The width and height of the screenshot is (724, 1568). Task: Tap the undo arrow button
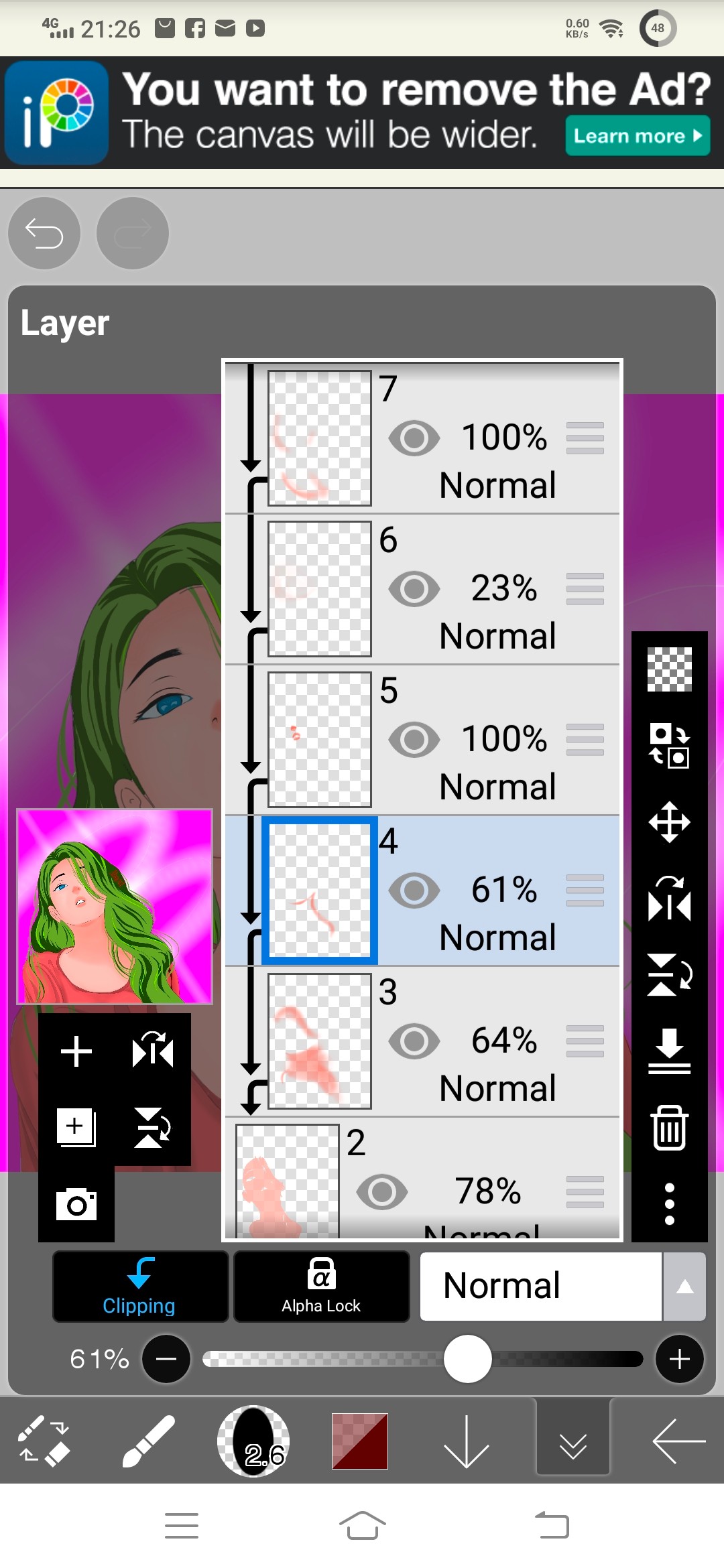point(44,234)
